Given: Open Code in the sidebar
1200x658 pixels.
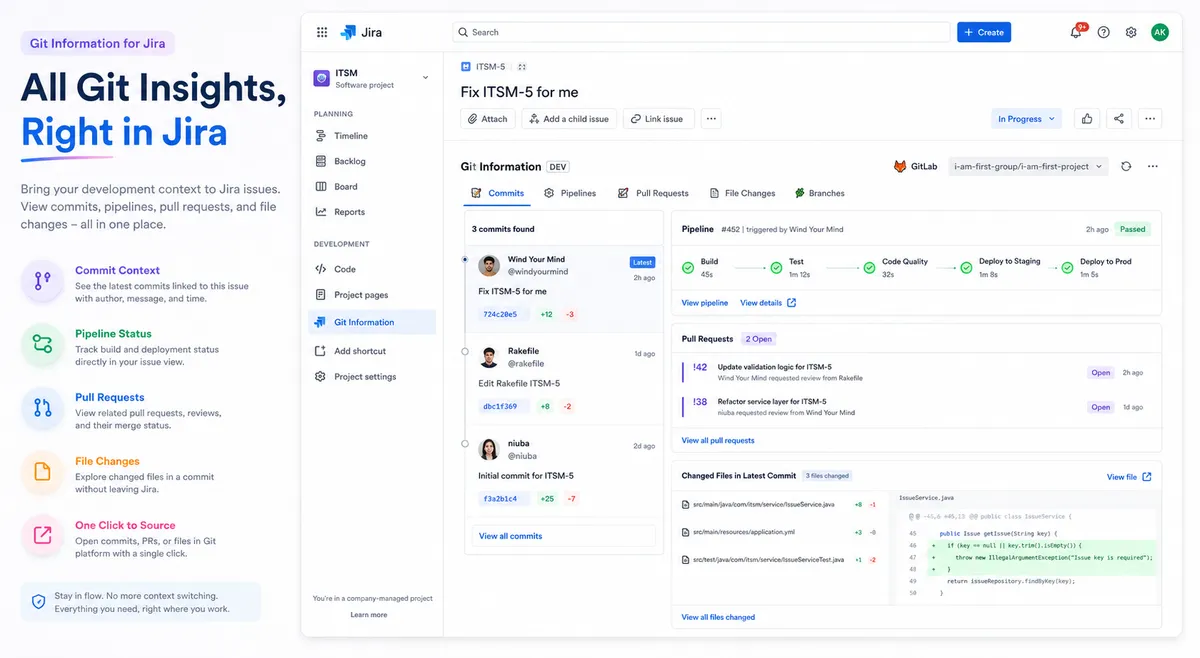Looking at the screenshot, I should coord(372,269).
